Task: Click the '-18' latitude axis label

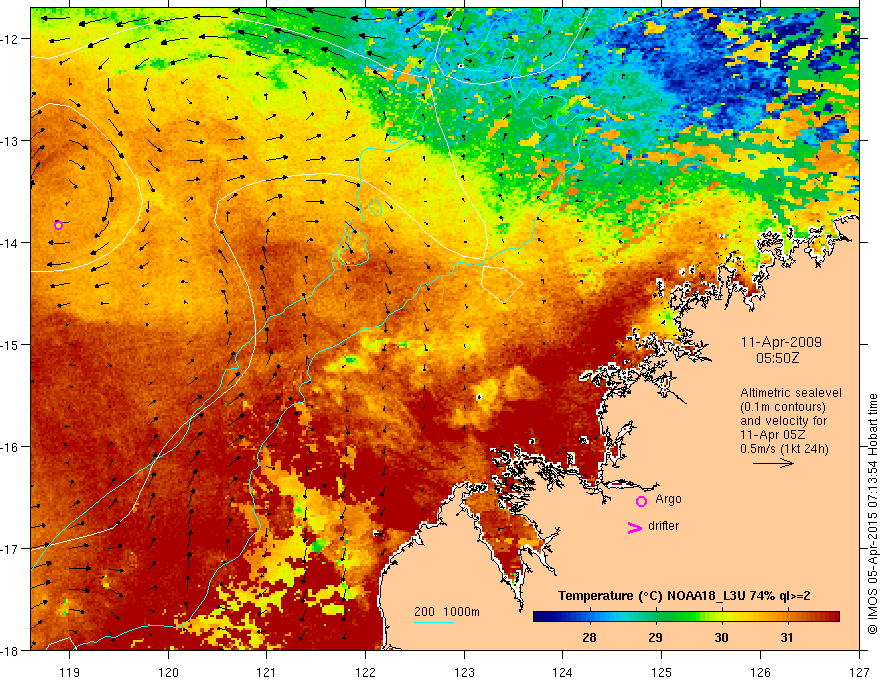Action: pos(11,650)
